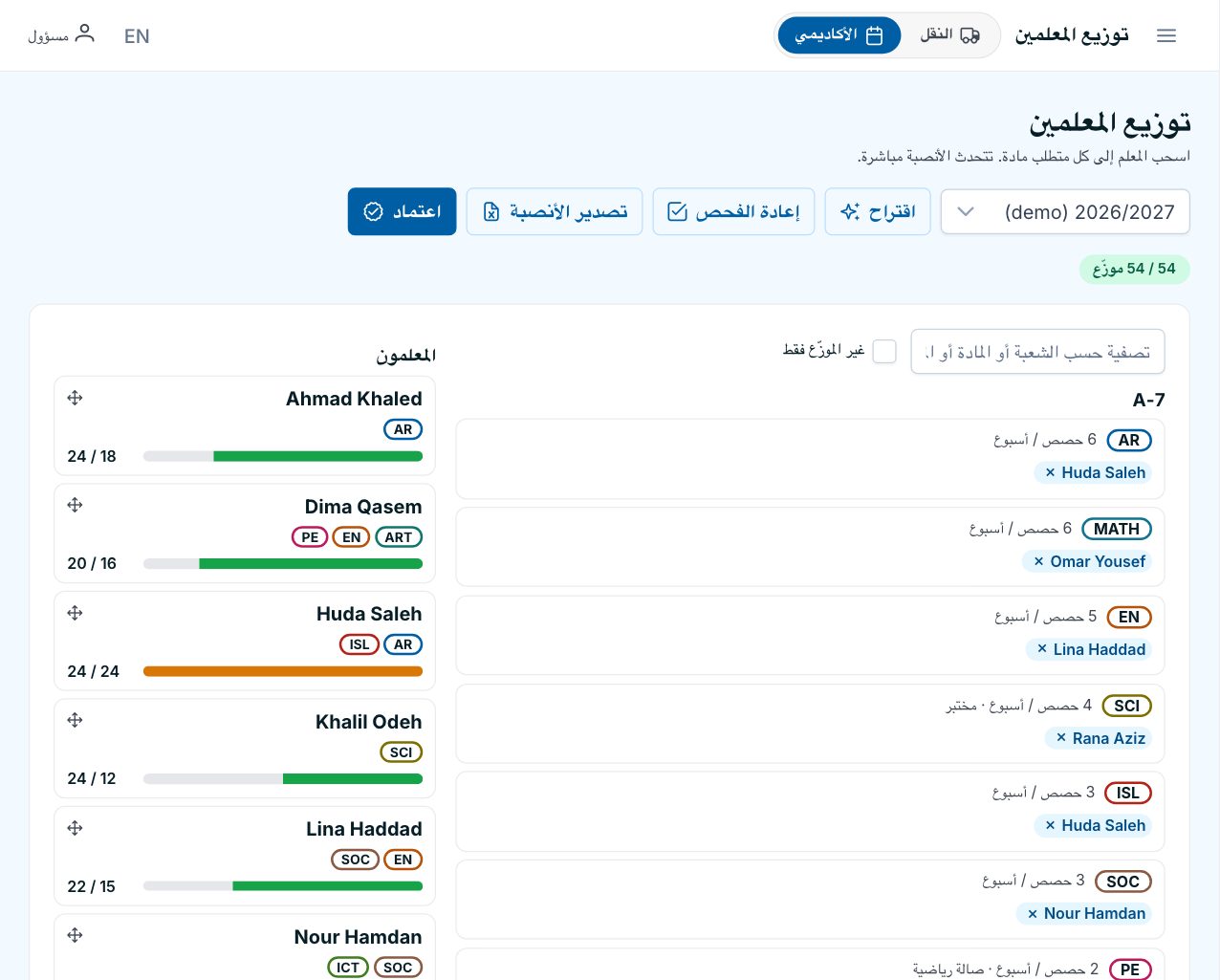The width and height of the screenshot is (1220, 980).
Task: Remove Huda Saleh from AR requirement
Action: tap(1050, 472)
